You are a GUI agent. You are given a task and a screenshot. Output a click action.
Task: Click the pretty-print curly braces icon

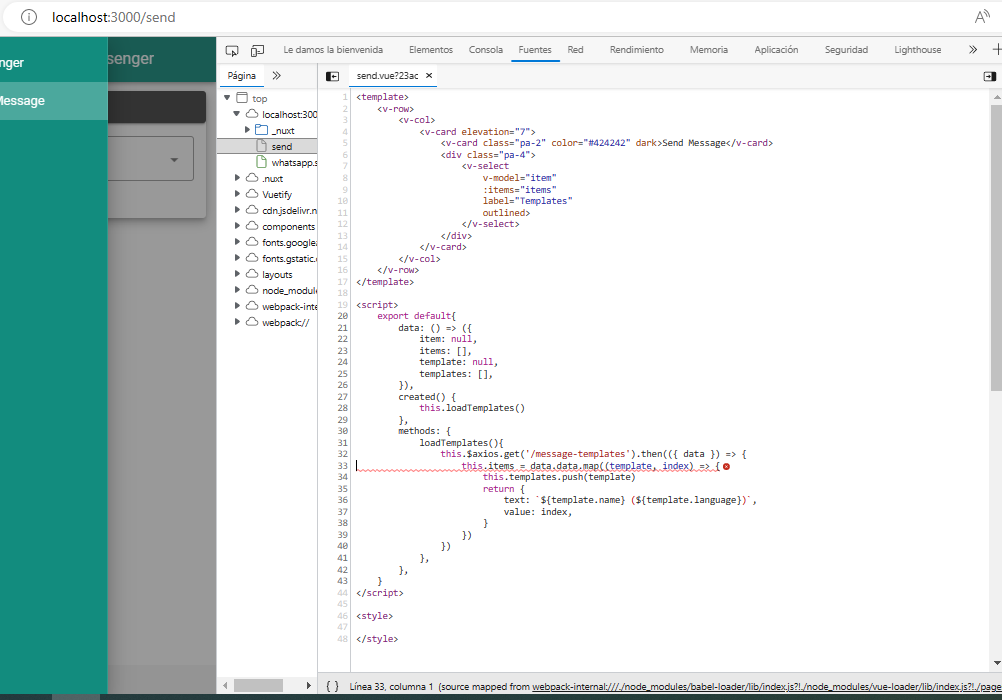point(332,687)
